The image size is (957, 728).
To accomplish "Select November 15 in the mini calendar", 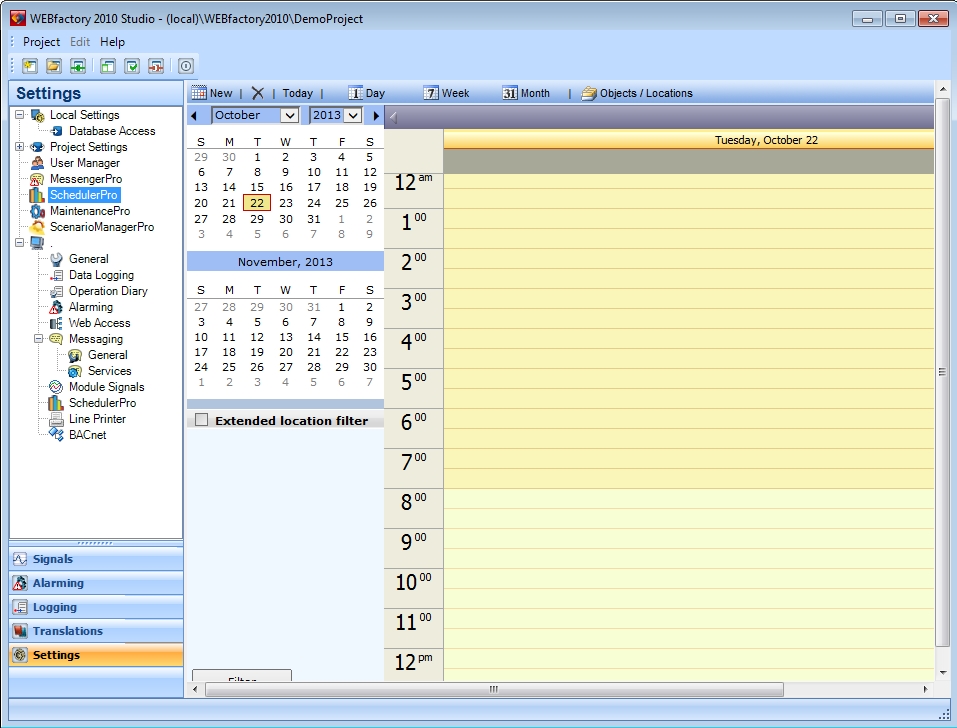I will pos(342,338).
